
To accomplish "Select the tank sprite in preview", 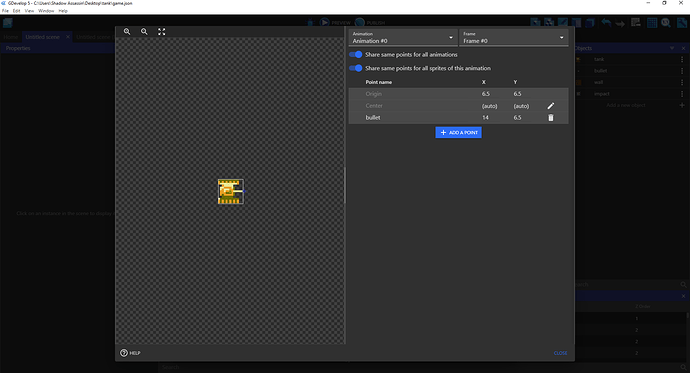I will click(231, 191).
